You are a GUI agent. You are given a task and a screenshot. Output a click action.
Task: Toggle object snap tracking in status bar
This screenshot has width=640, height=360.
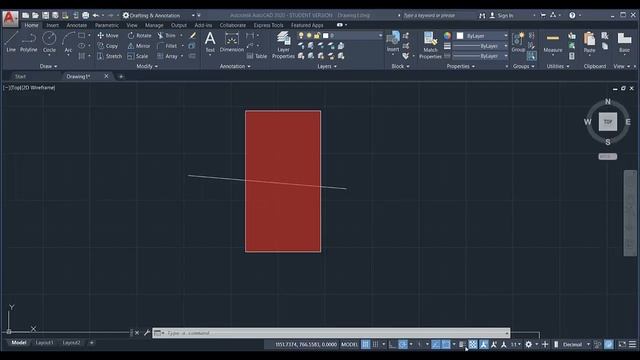click(436, 344)
